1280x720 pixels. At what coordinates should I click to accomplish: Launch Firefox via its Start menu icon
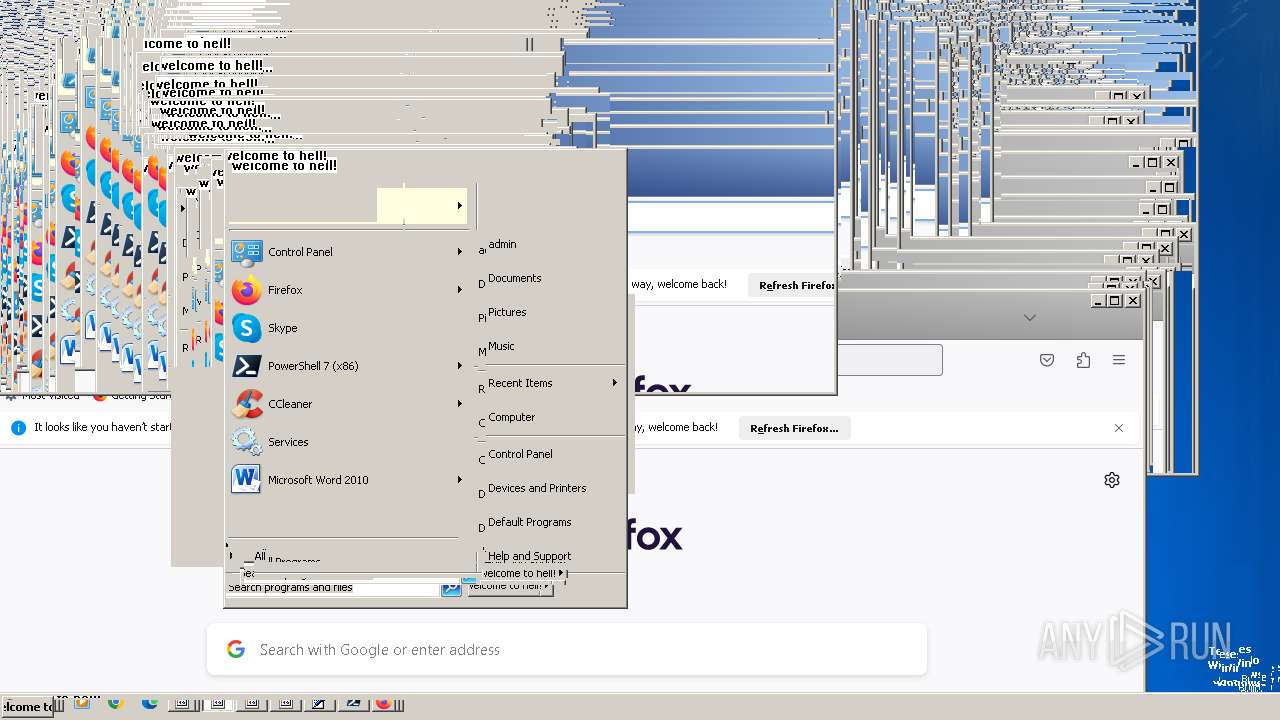click(x=247, y=290)
